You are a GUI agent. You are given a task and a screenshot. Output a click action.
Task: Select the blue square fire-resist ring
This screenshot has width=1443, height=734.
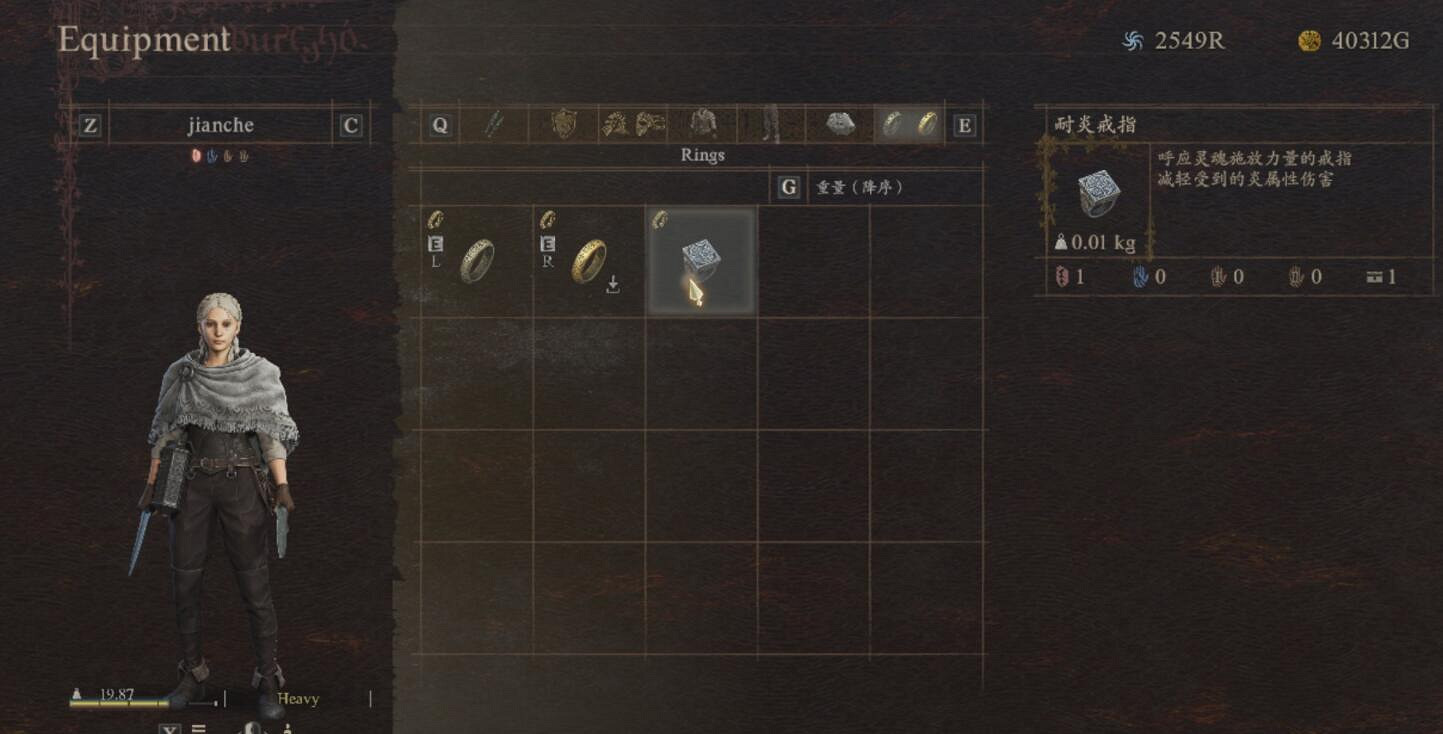(701, 261)
